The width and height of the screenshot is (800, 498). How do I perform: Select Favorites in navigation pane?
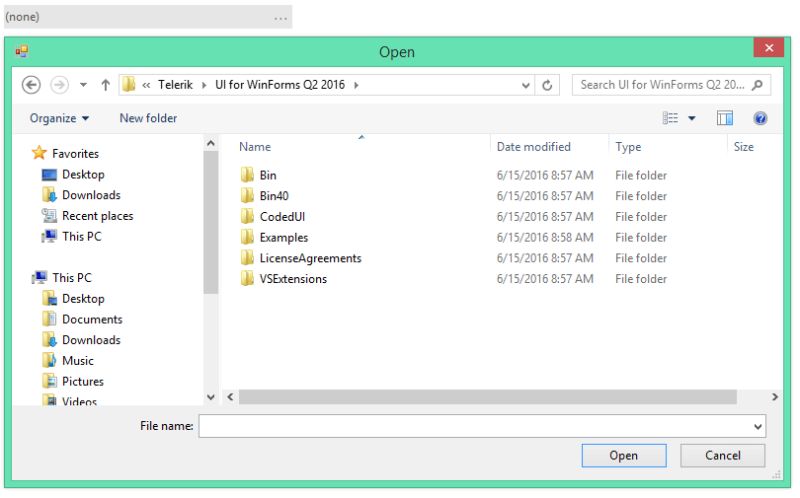[x=76, y=154]
